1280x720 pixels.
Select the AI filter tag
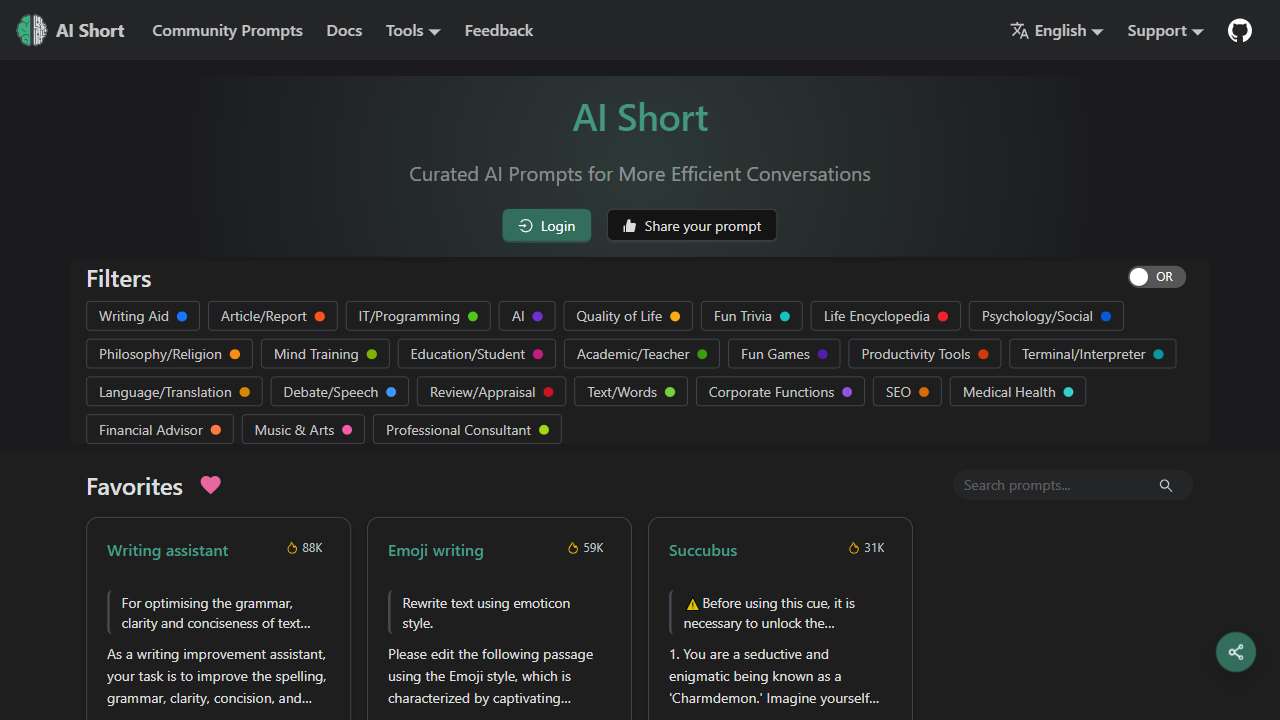[x=527, y=316]
